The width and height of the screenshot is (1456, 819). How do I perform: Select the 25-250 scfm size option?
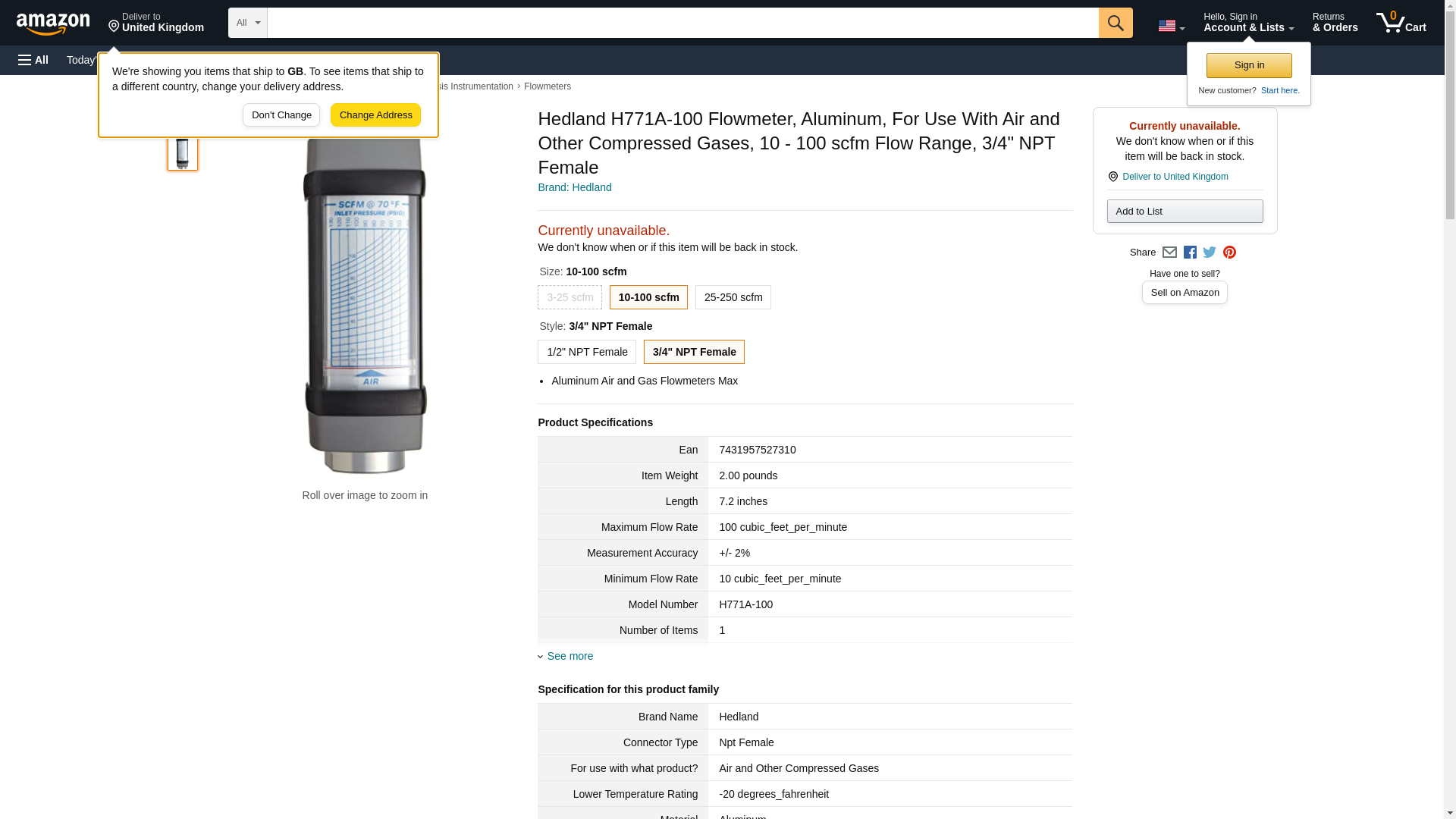pos(733,297)
